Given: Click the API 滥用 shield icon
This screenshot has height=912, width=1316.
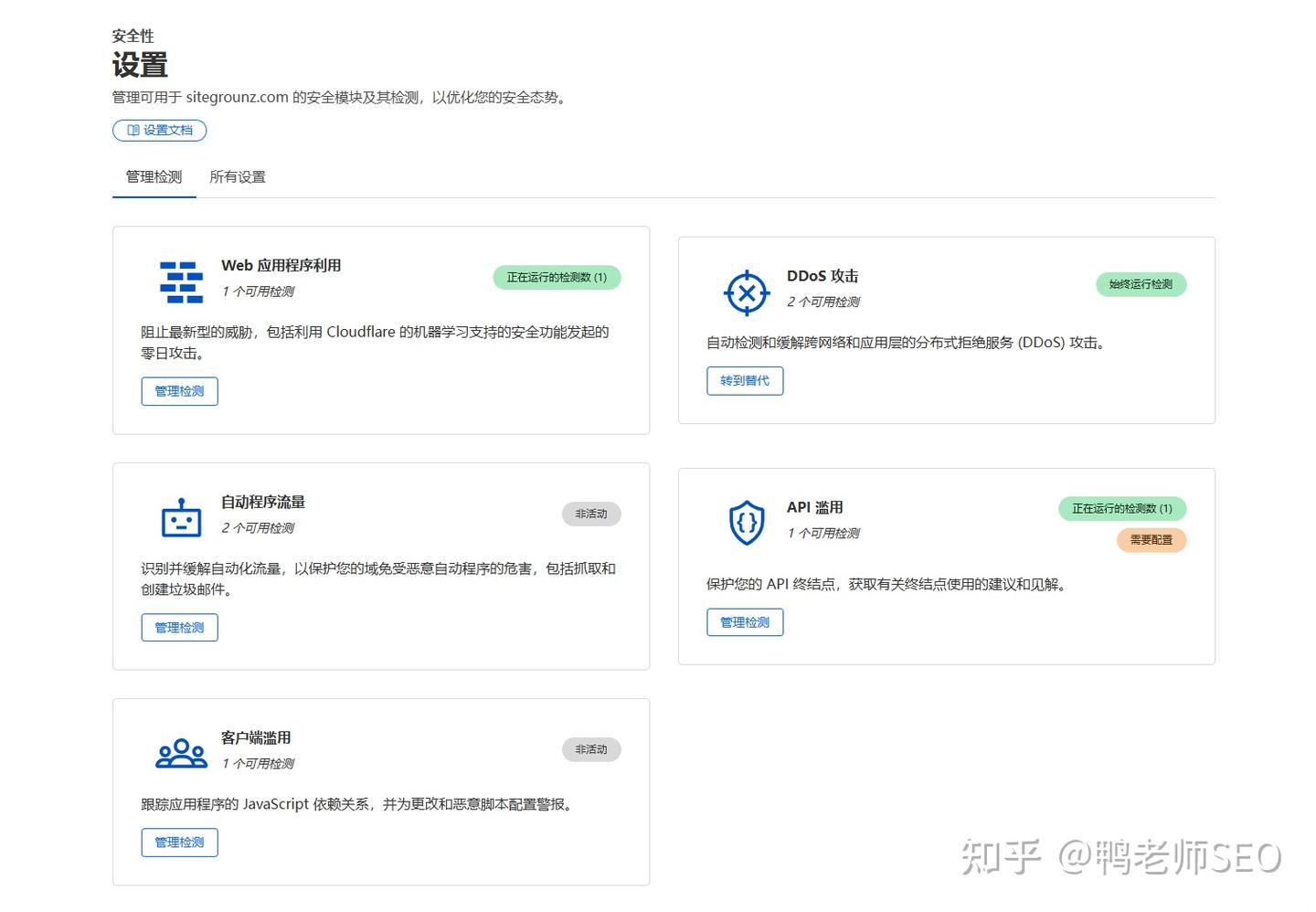Looking at the screenshot, I should click(747, 523).
